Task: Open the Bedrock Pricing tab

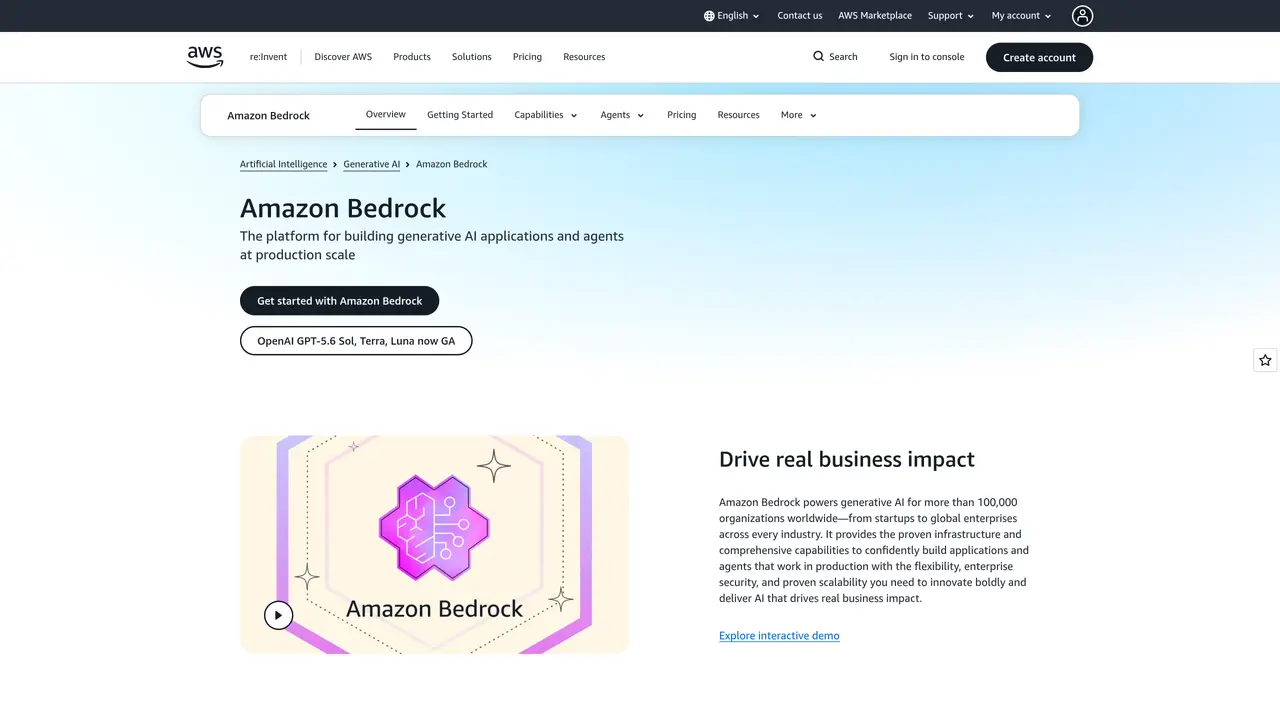Action: point(682,115)
